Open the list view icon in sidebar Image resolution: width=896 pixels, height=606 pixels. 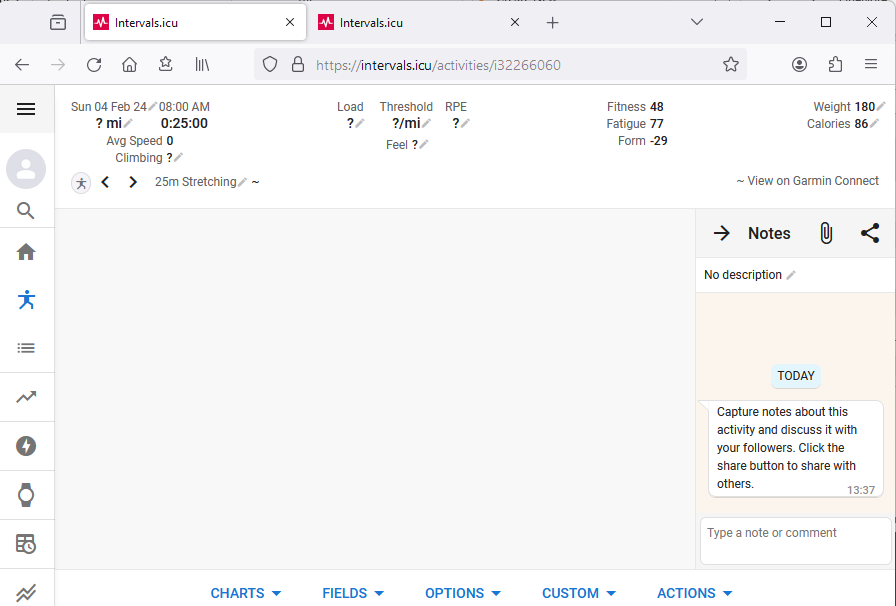coord(26,348)
